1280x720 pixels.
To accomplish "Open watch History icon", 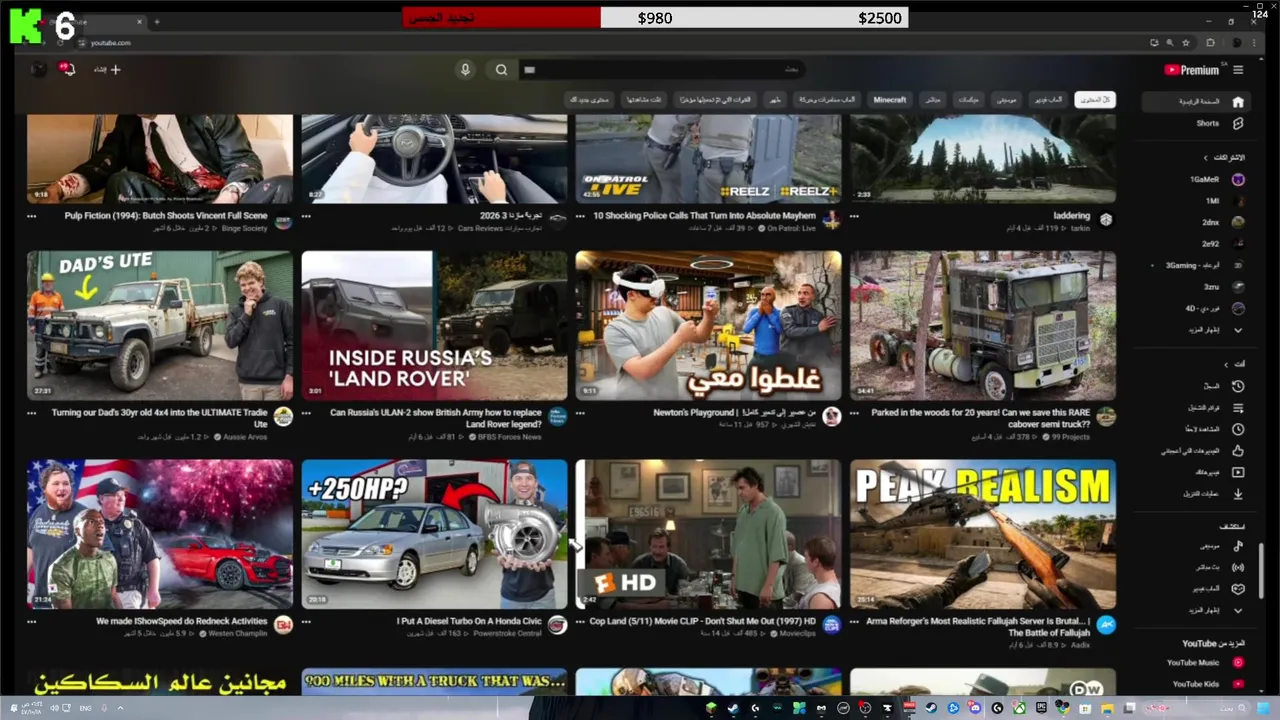I will tap(1238, 386).
